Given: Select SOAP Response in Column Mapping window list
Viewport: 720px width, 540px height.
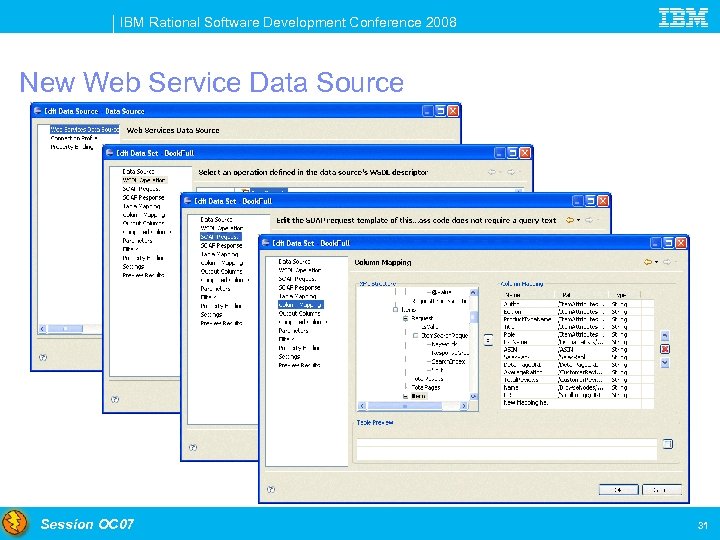Looking at the screenshot, I should coord(299,287).
